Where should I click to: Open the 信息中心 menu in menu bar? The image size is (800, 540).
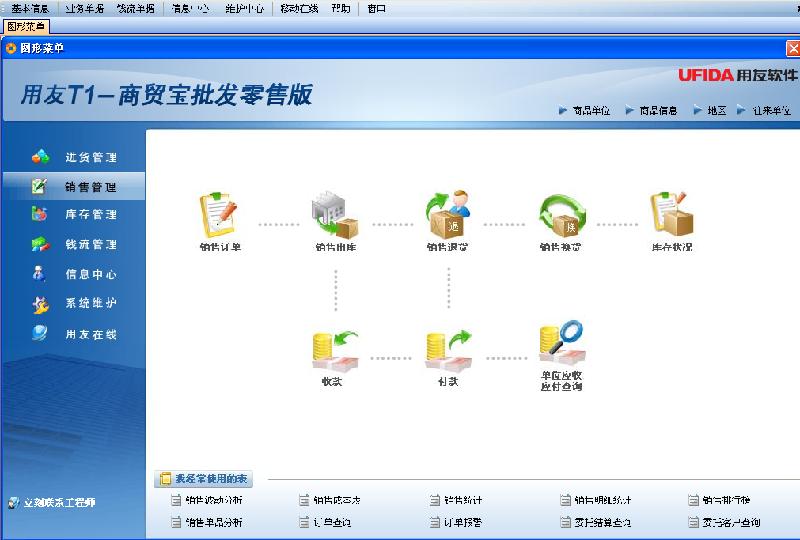tap(190, 9)
